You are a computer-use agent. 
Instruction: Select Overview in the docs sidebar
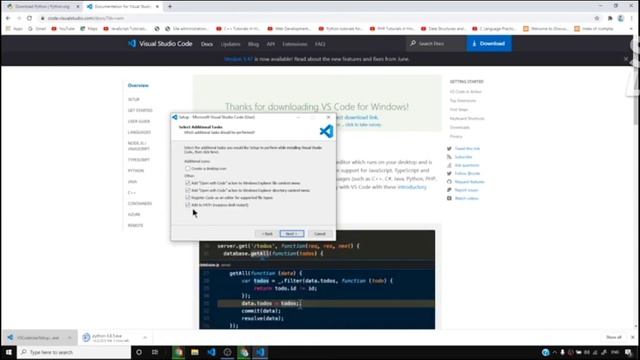pos(138,86)
